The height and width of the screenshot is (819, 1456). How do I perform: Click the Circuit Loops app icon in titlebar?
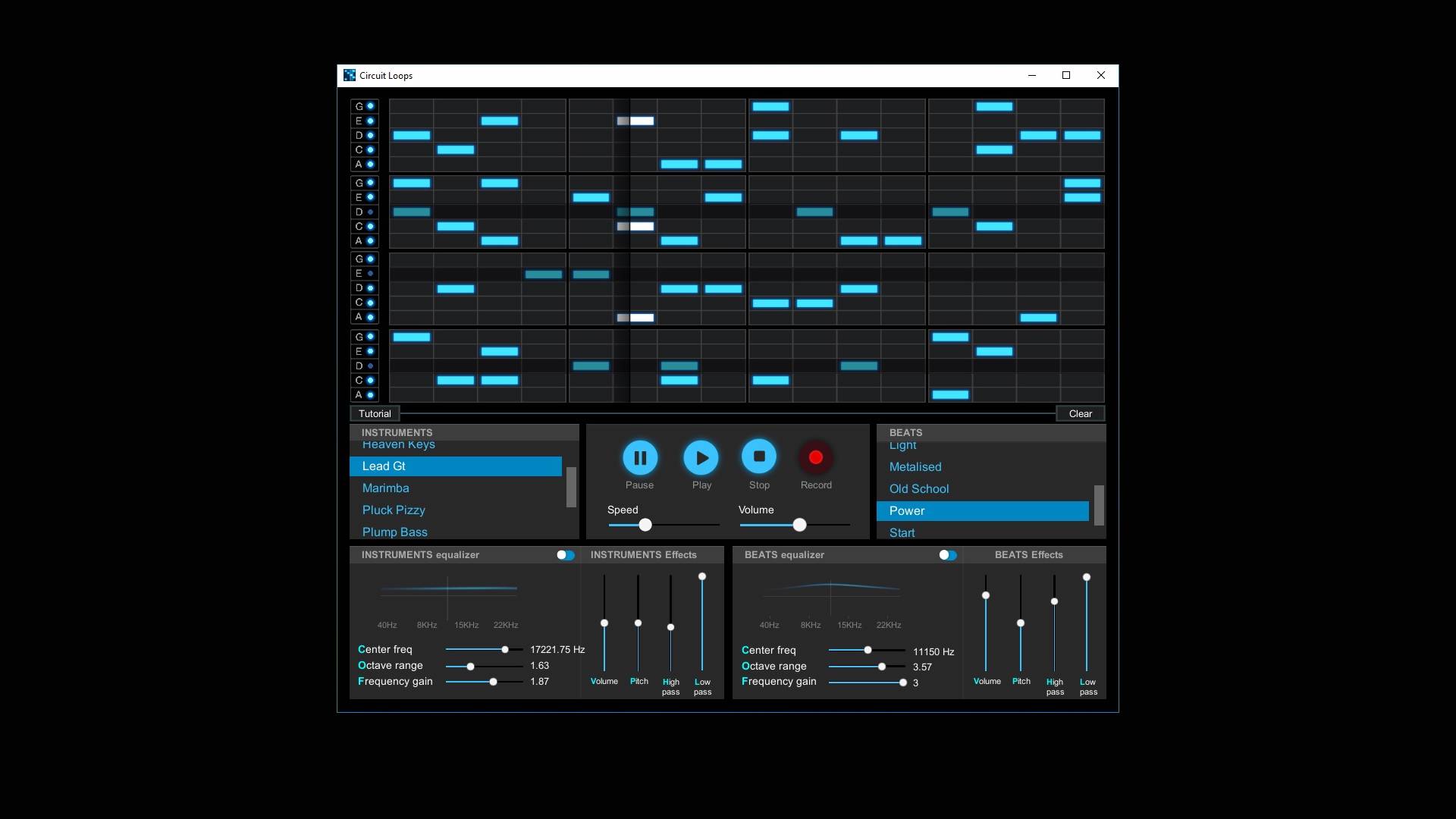pos(350,75)
